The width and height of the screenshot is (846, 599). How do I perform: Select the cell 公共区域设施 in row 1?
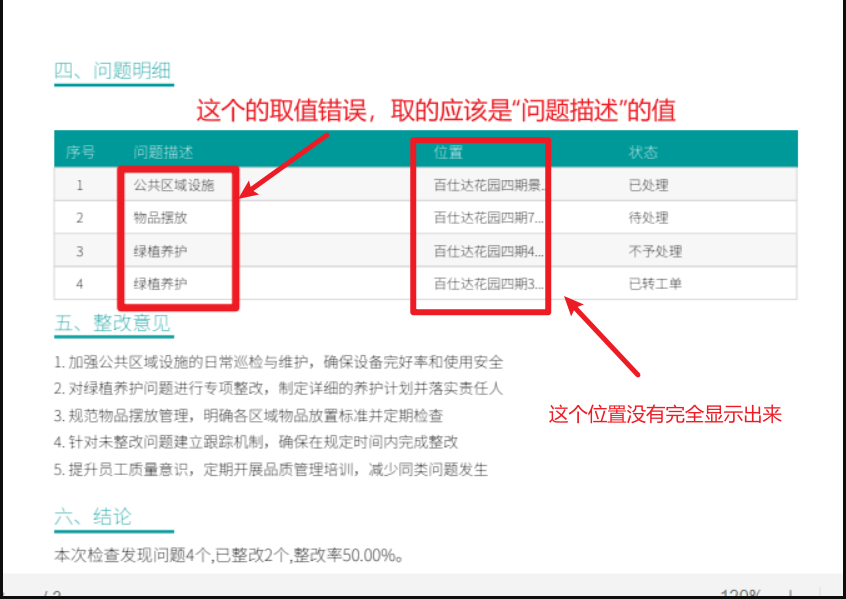pyautogui.click(x=175, y=184)
